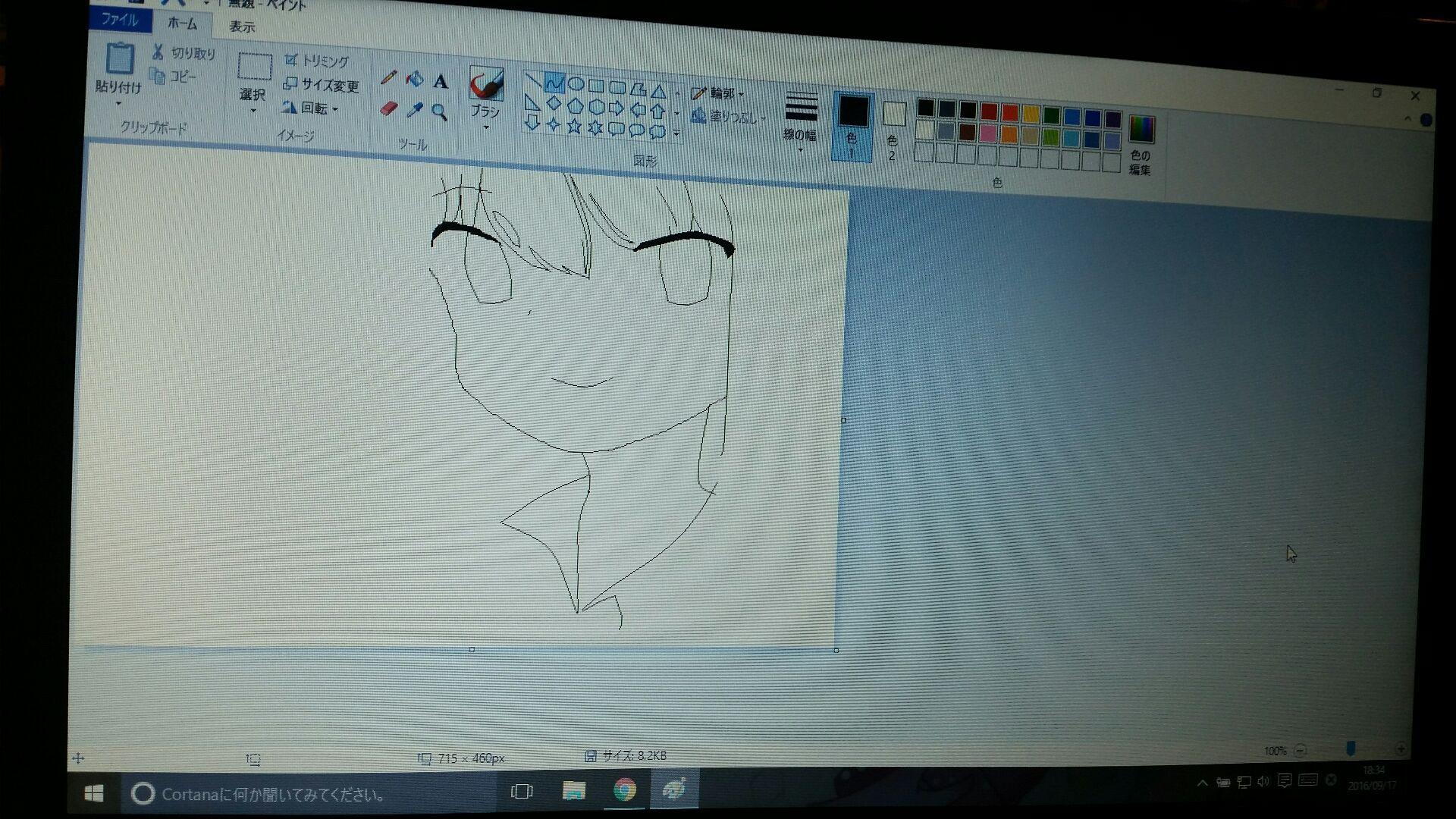Select the Text tool
Viewport: 1456px width, 819px height.
click(441, 81)
